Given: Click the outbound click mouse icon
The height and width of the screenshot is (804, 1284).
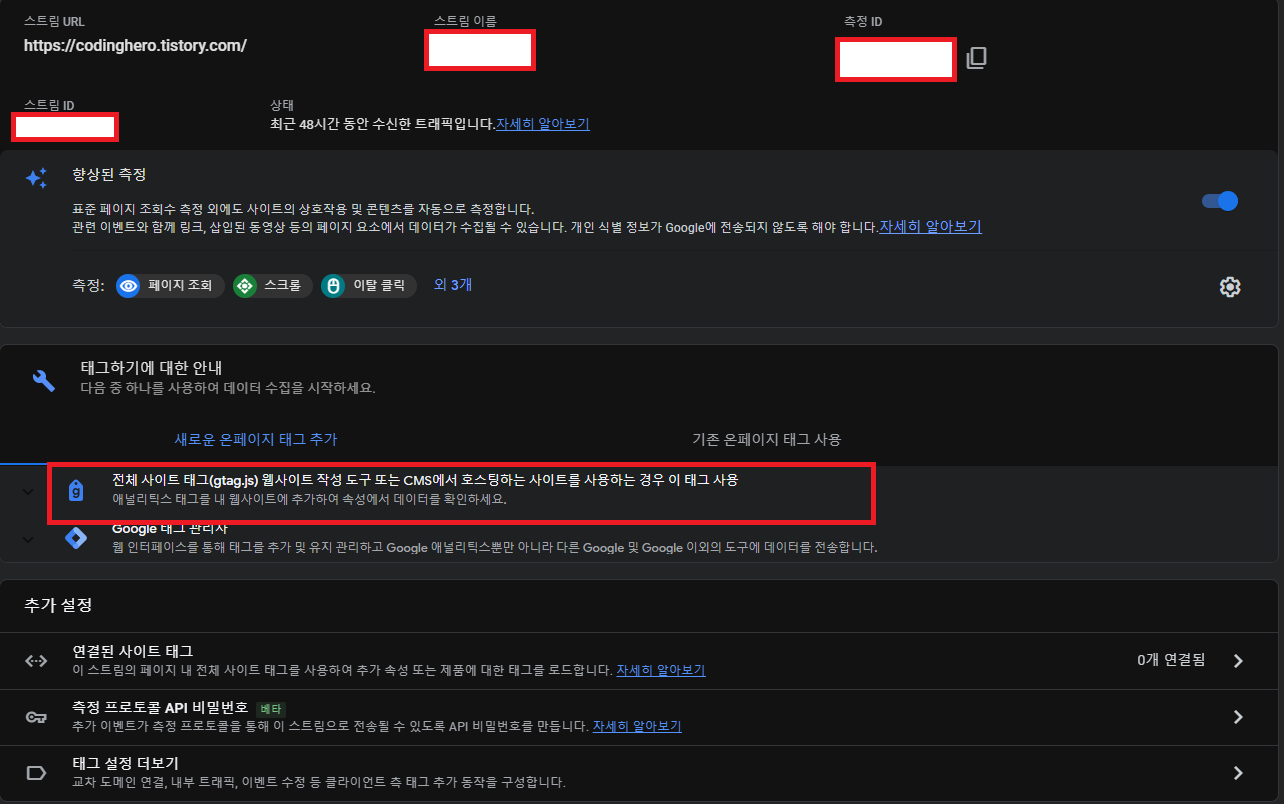Looking at the screenshot, I should 333,286.
